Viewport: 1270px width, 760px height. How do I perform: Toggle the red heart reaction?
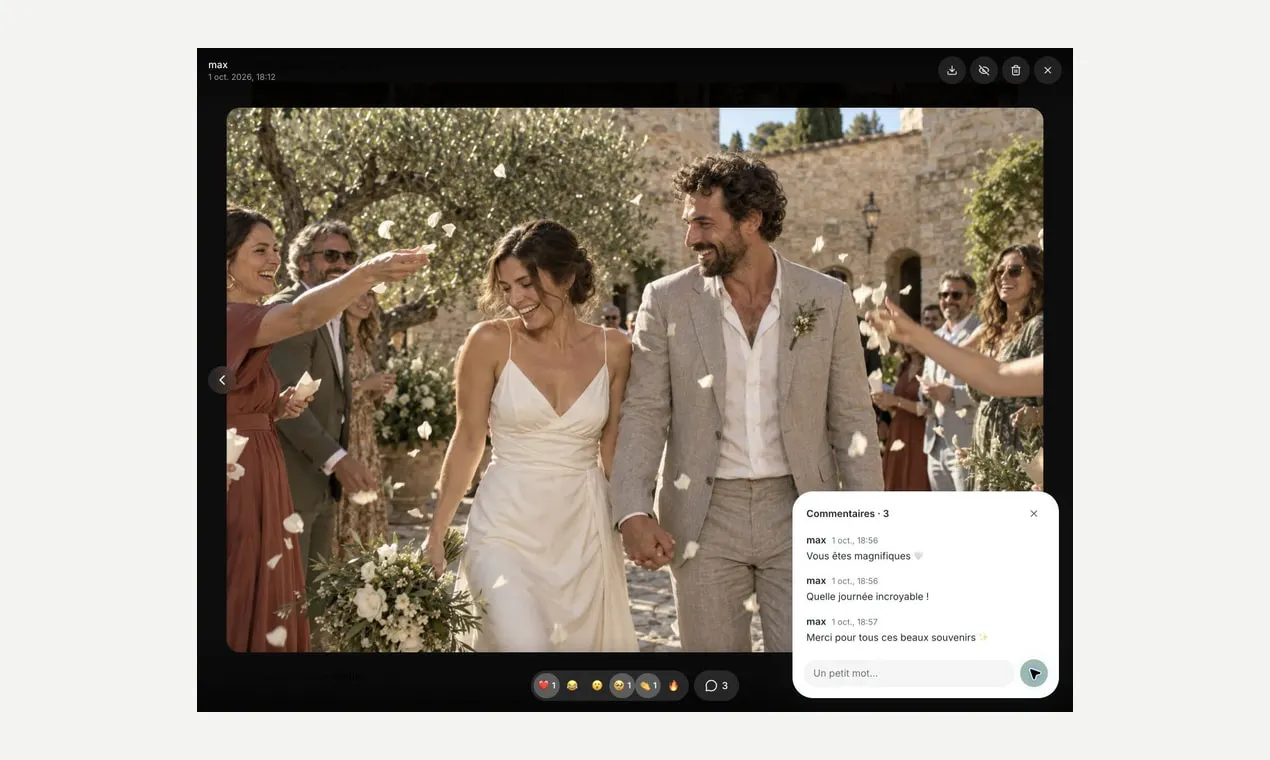[x=547, y=686]
